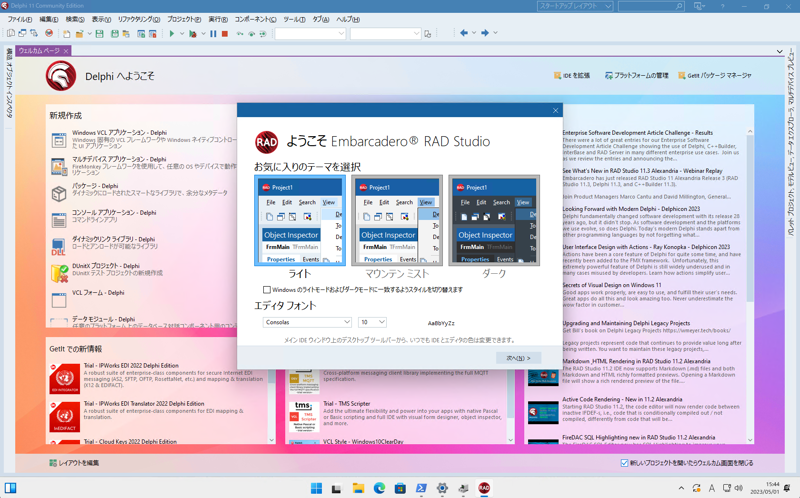Click the プラットフォームの管理 link
Viewport: 800px width, 498px height.
(x=637, y=76)
